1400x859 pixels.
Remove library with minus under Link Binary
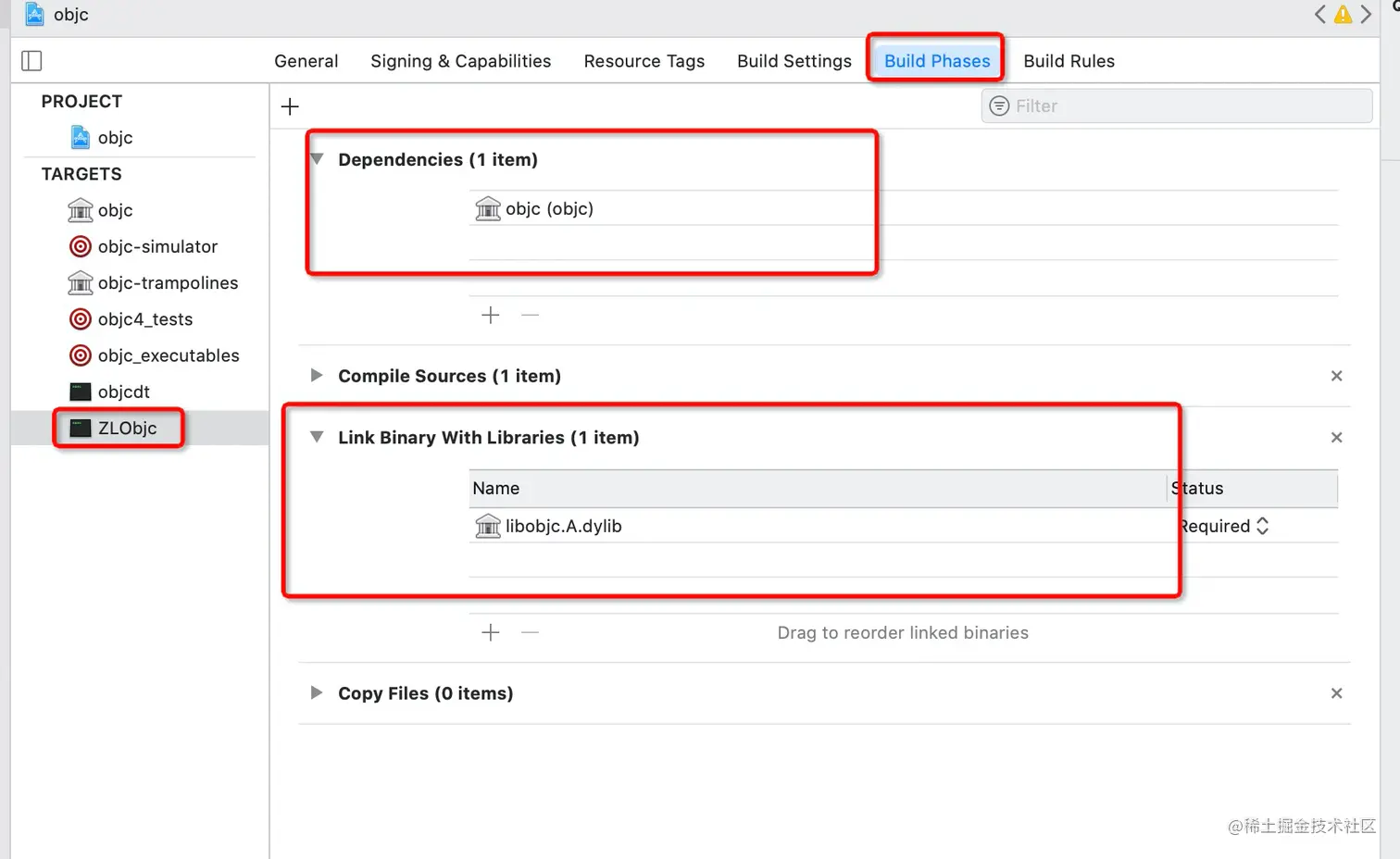(530, 632)
